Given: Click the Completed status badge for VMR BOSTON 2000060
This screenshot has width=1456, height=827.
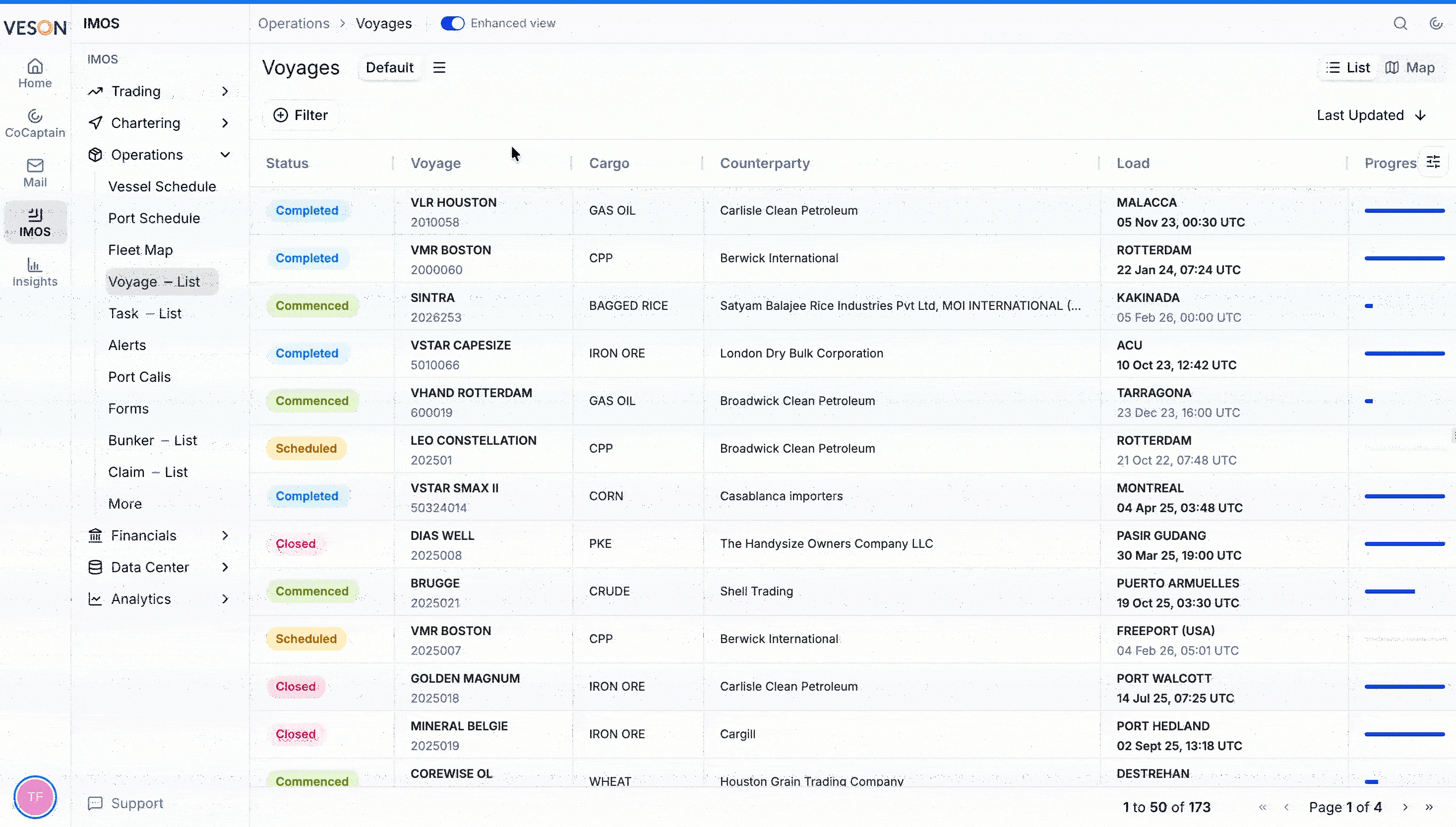Looking at the screenshot, I should click(307, 258).
